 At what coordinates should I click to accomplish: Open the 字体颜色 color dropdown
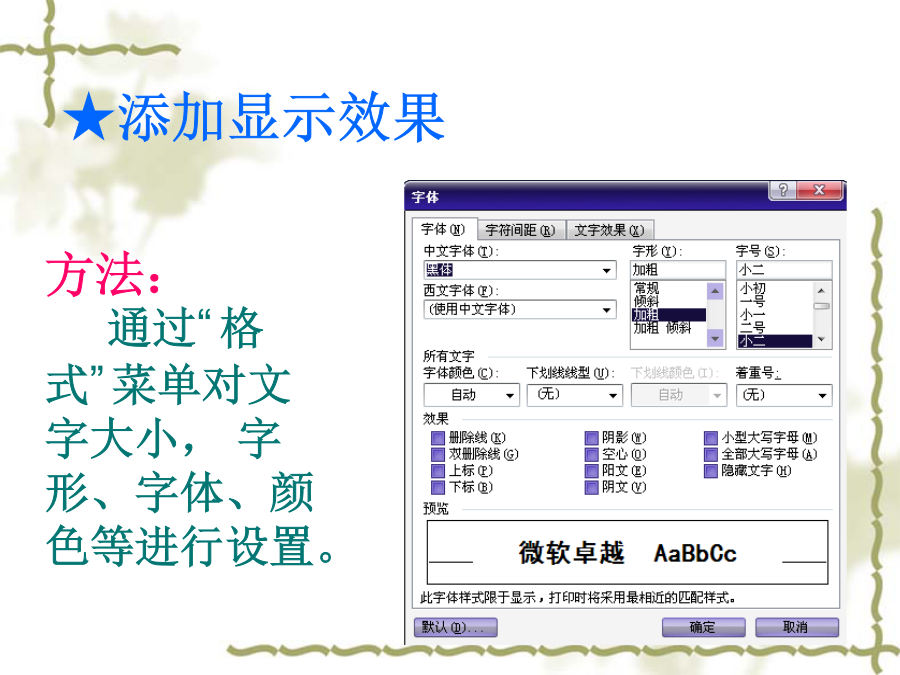472,395
